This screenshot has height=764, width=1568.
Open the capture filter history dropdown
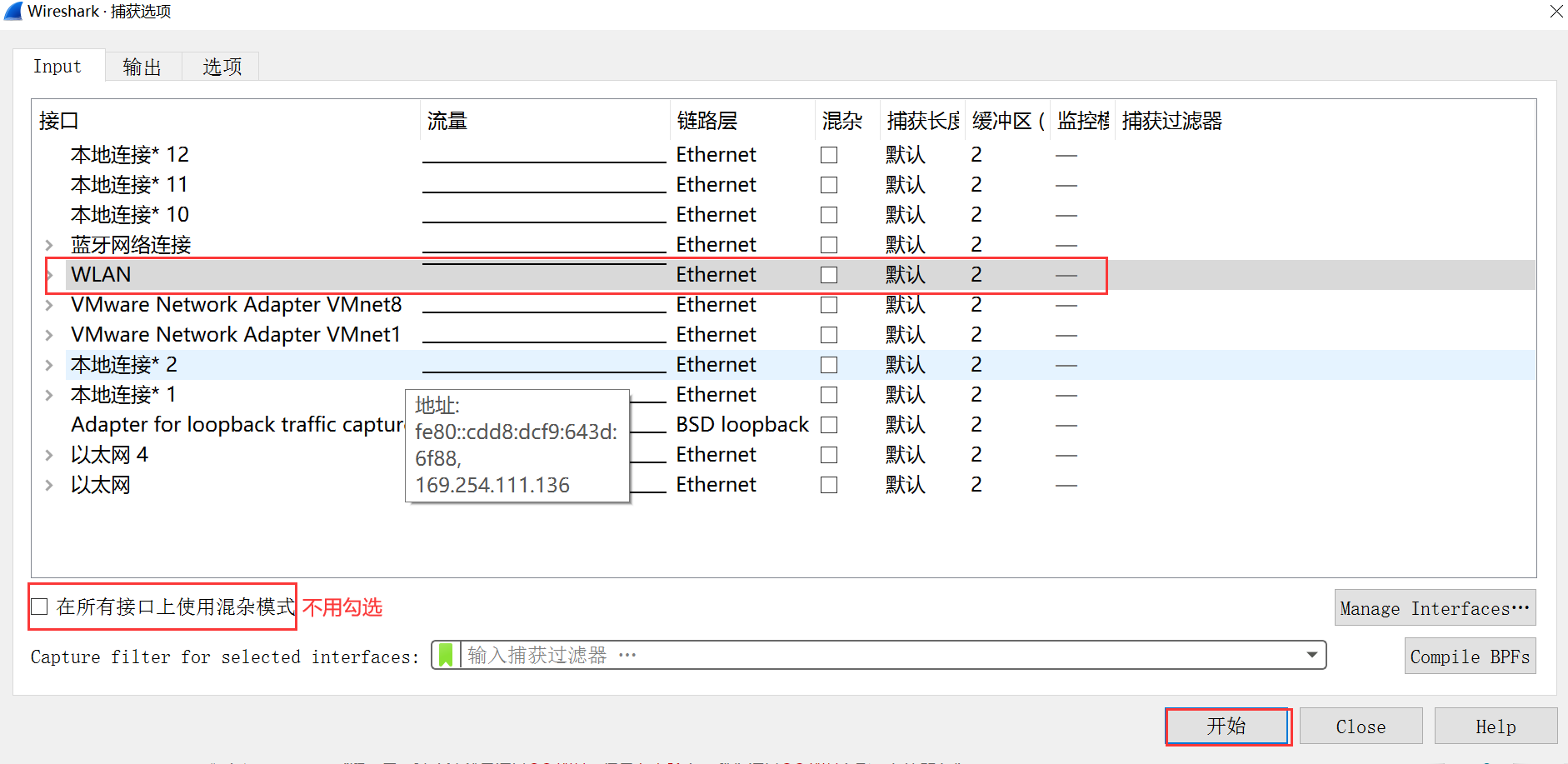pyautogui.click(x=1314, y=655)
